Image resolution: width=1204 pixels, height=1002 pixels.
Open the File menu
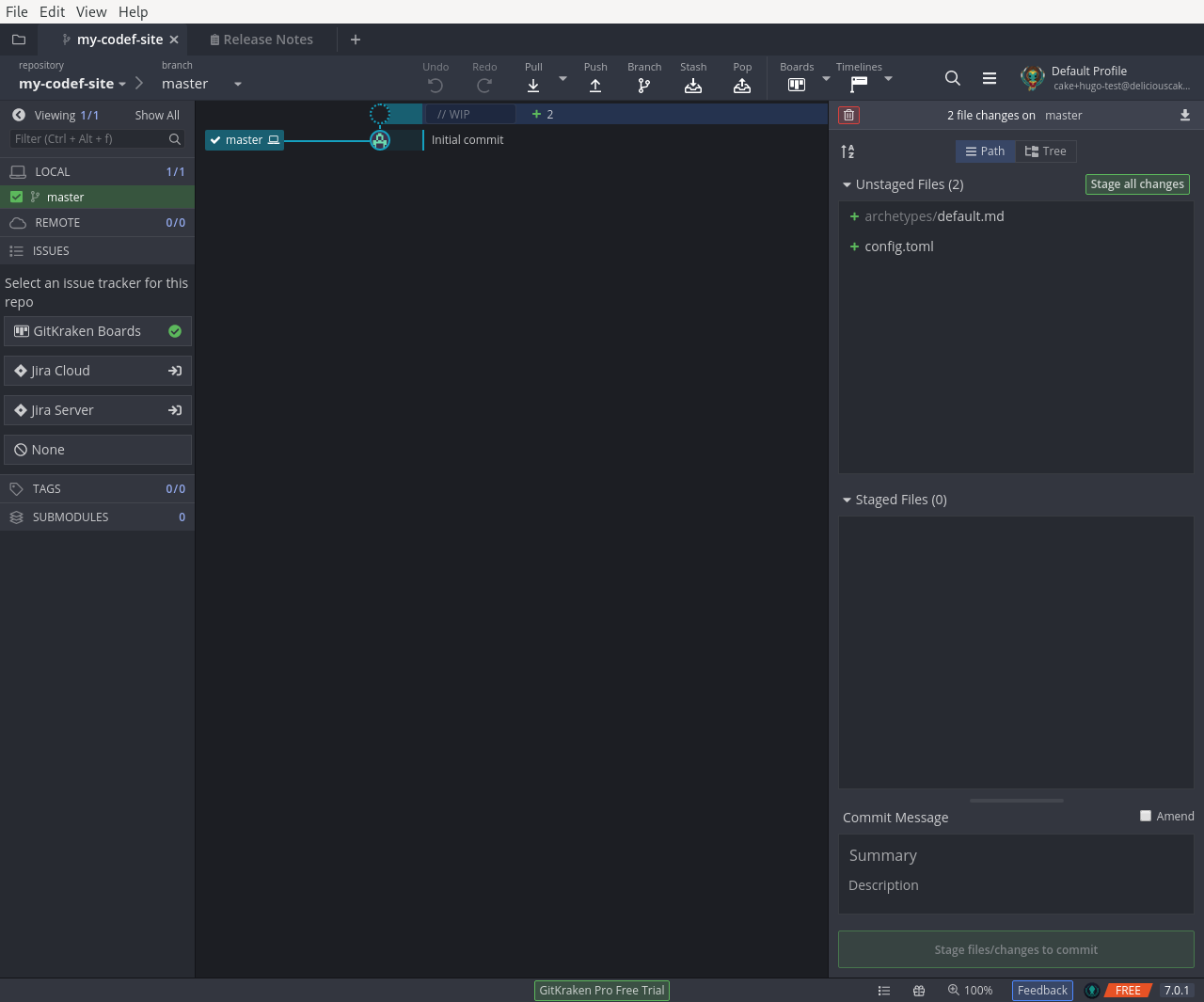pyautogui.click(x=17, y=11)
